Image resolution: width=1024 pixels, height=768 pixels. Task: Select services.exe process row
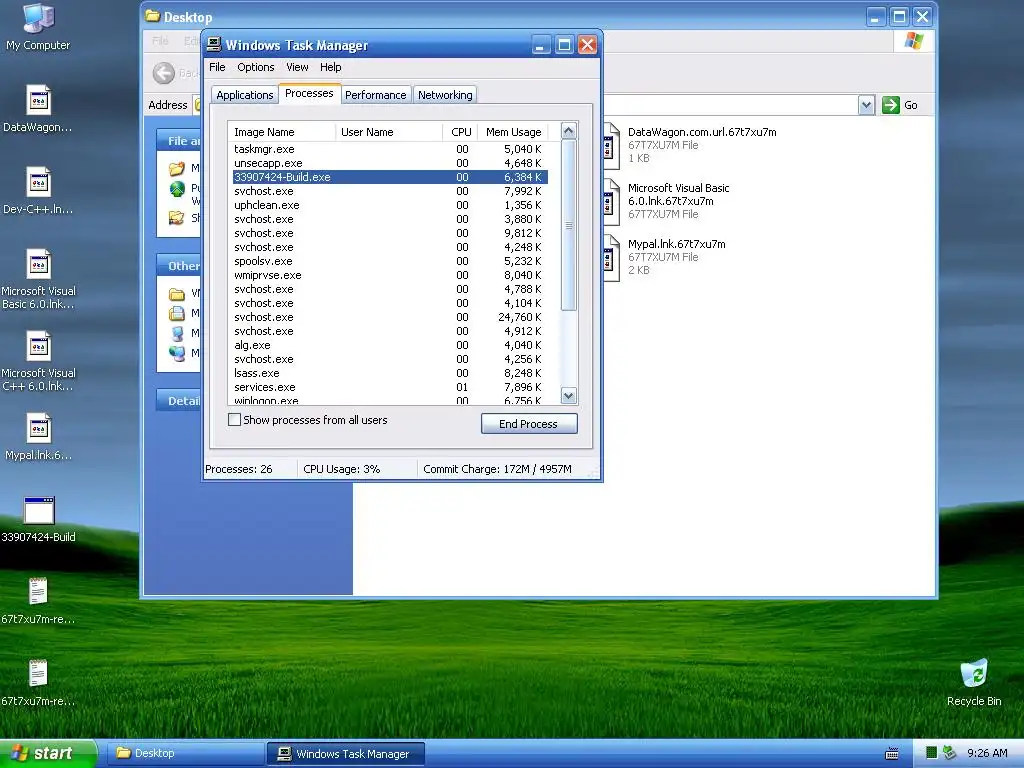(x=390, y=387)
